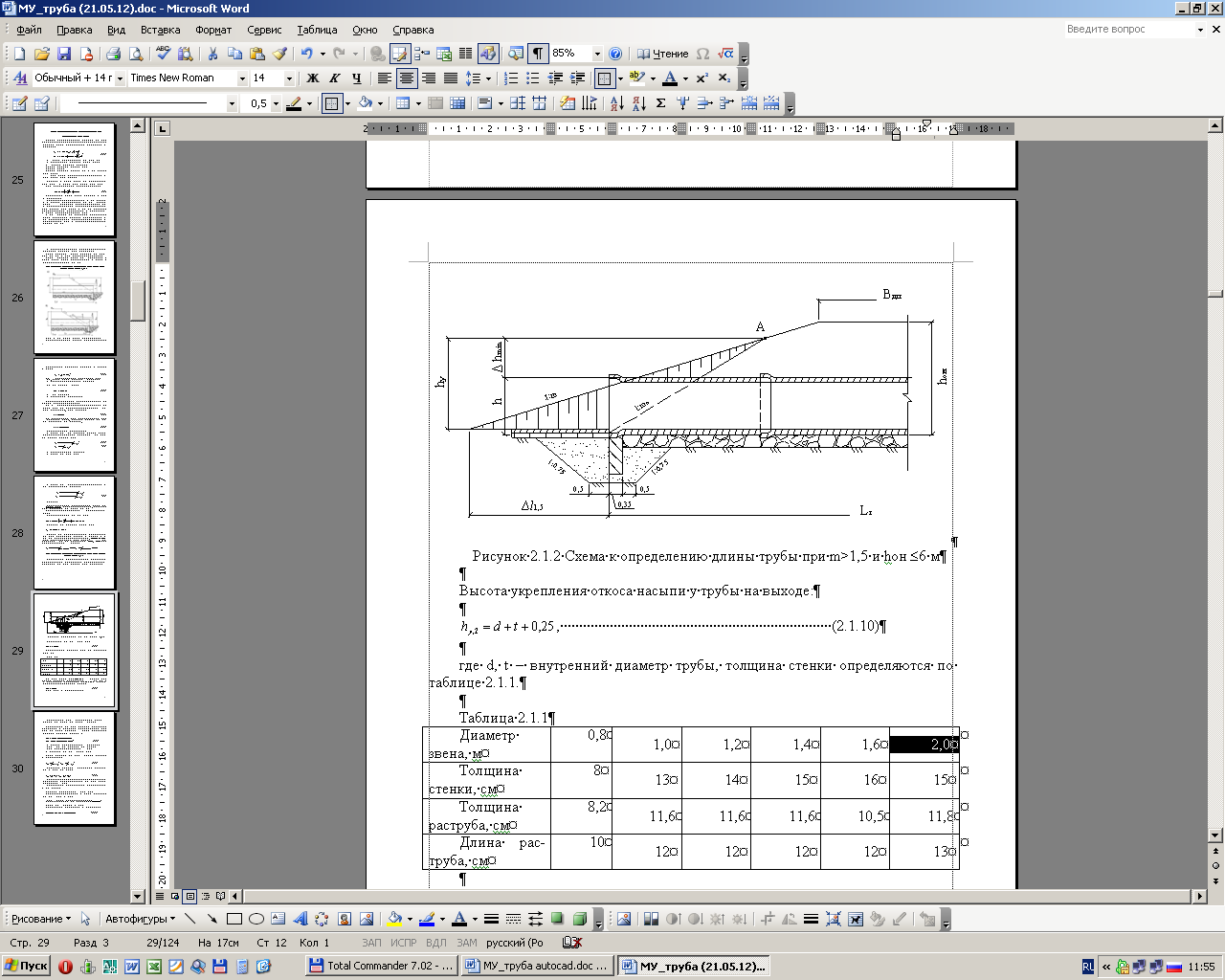Open the equation editor square-root icon

click(x=725, y=54)
